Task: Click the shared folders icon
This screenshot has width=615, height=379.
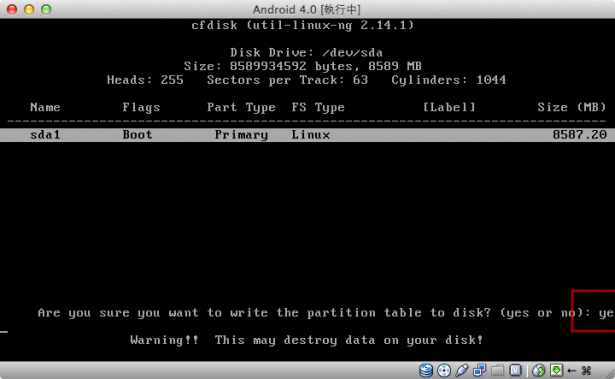Action: pyautogui.click(x=497, y=370)
